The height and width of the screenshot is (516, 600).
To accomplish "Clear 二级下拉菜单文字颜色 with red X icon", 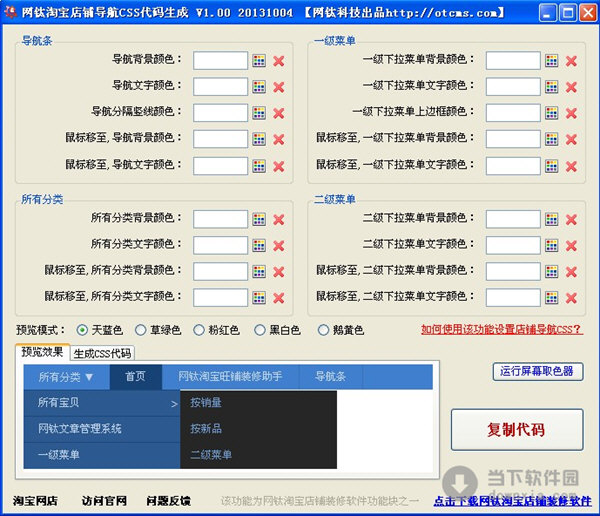I will click(x=571, y=245).
